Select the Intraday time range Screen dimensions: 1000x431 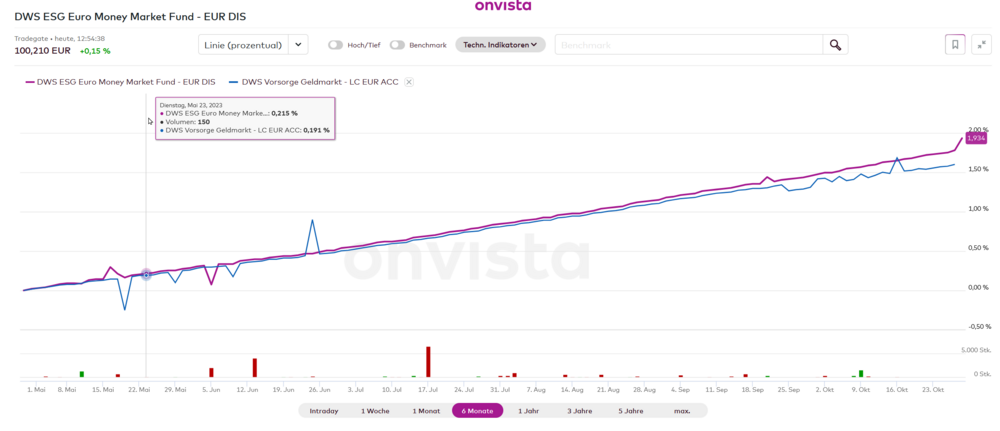pos(324,411)
